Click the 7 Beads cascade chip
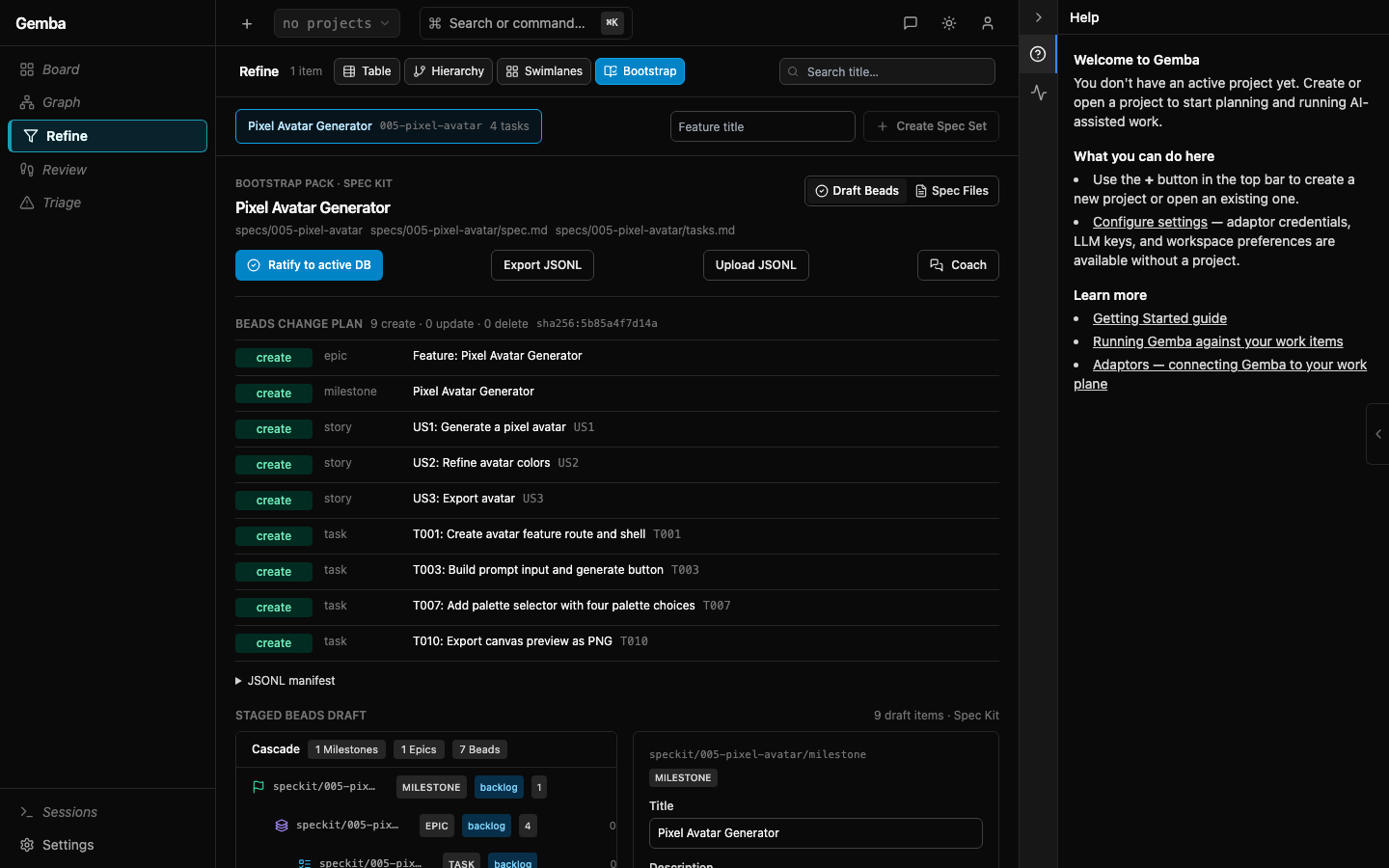The width and height of the screenshot is (1389, 868). [479, 749]
